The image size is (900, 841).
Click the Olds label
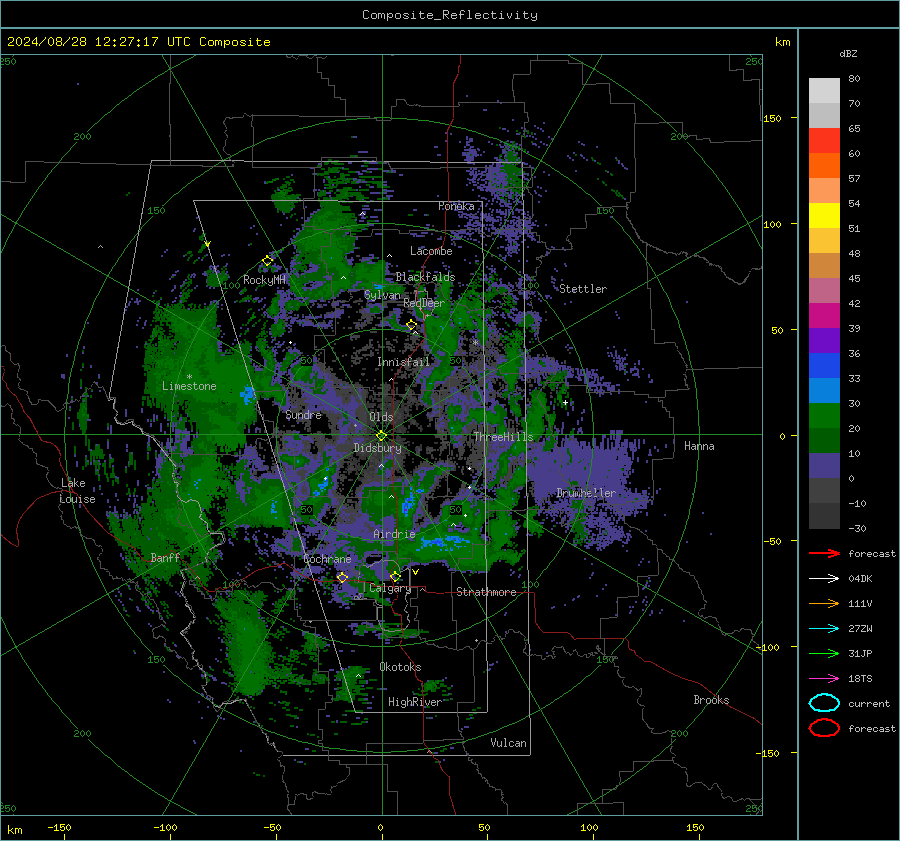pyautogui.click(x=381, y=417)
